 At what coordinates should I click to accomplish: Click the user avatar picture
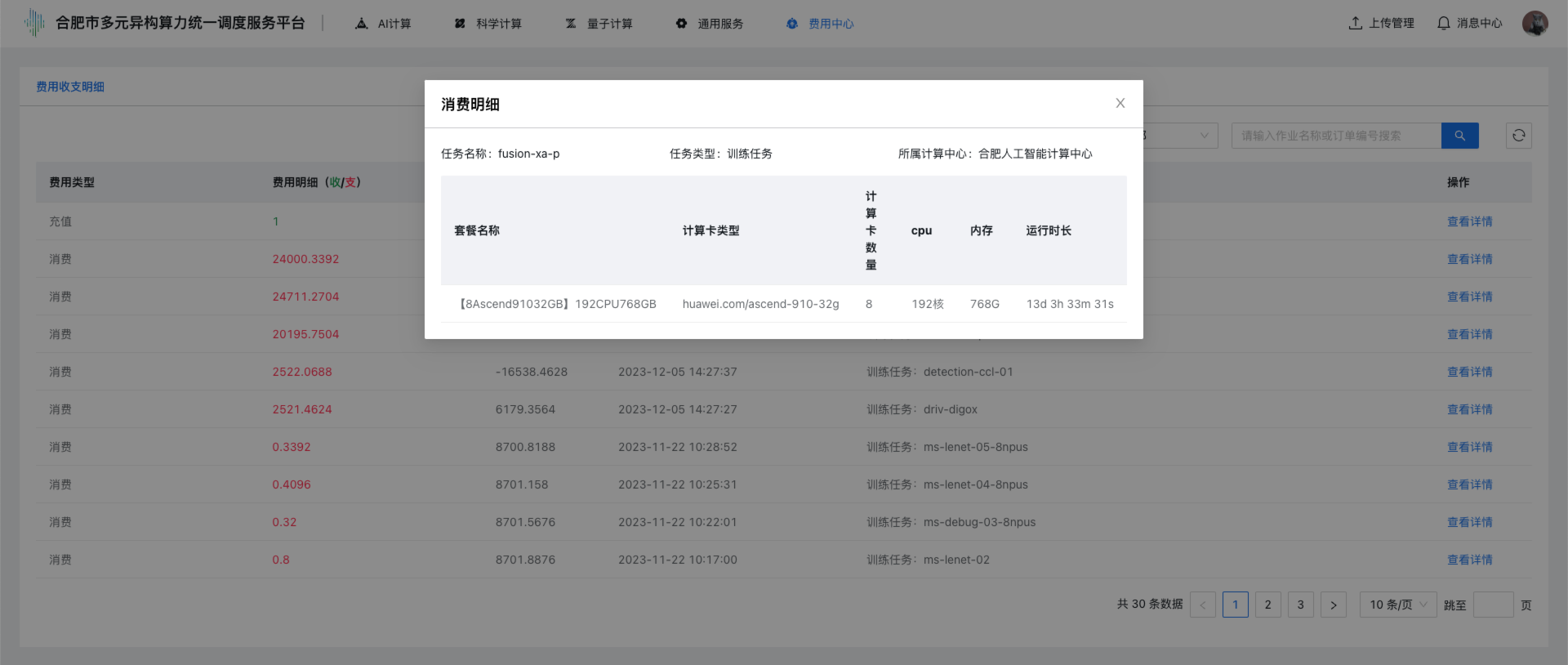[x=1535, y=23]
